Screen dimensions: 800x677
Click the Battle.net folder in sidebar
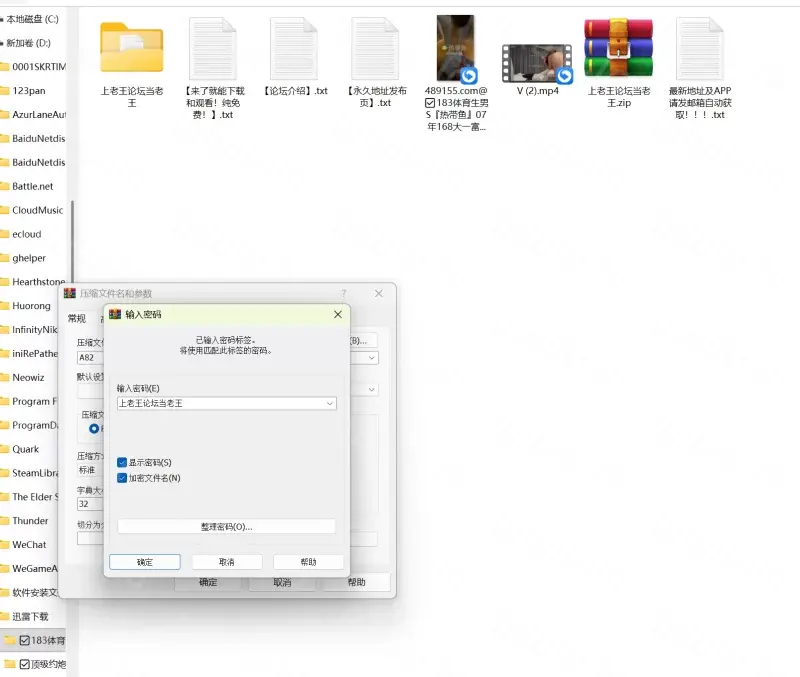[32, 186]
